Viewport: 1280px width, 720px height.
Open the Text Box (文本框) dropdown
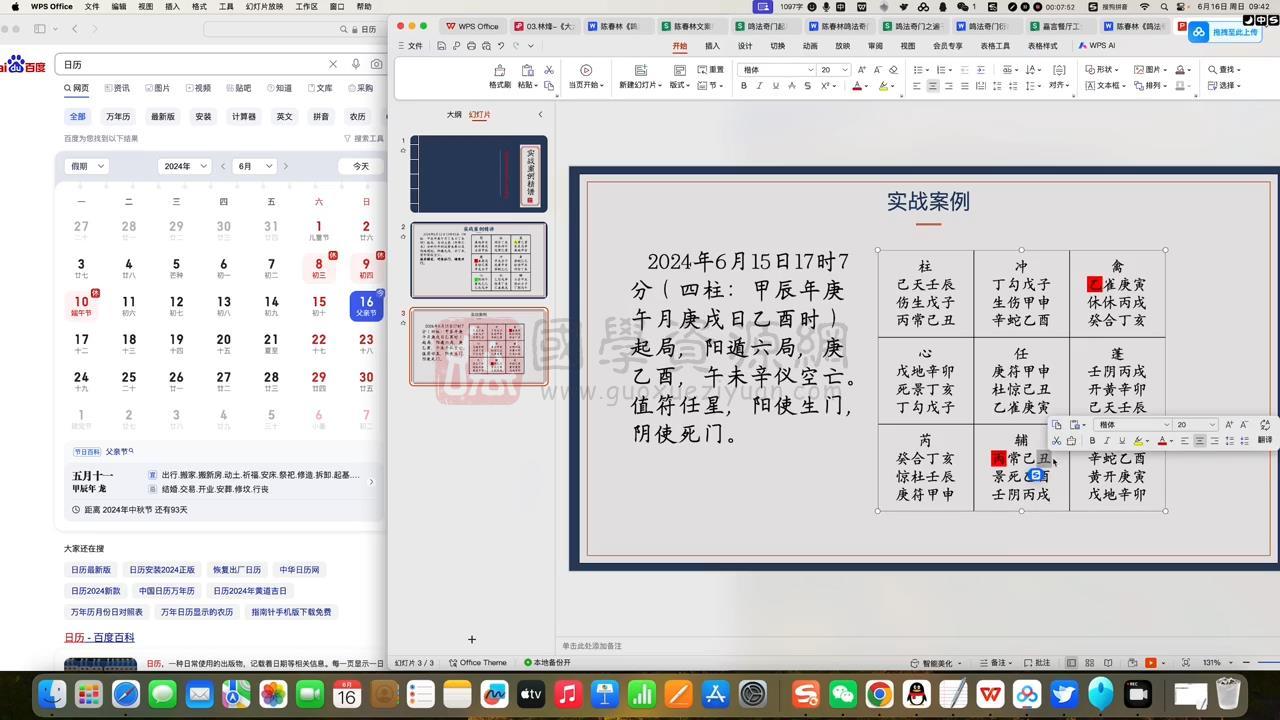pos(1105,86)
